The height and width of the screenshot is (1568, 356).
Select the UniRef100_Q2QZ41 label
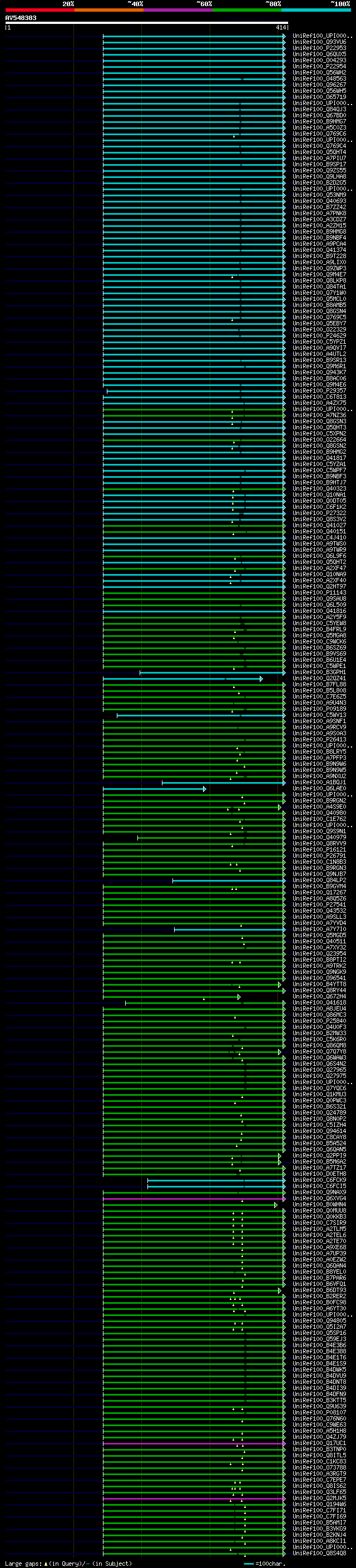pyautogui.click(x=319, y=678)
